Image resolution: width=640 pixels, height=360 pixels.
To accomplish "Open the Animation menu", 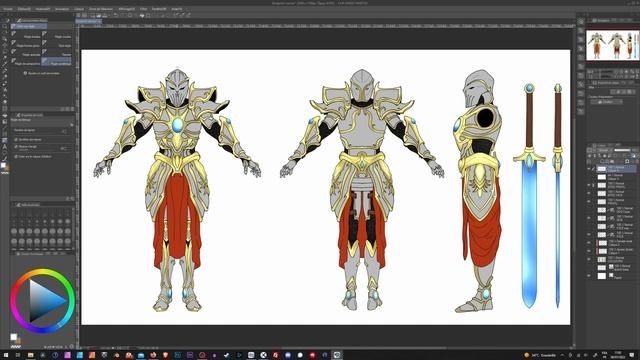I will point(62,9).
